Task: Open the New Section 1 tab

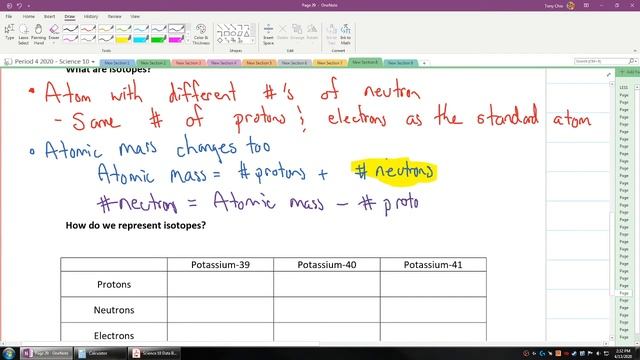Action: (x=117, y=63)
